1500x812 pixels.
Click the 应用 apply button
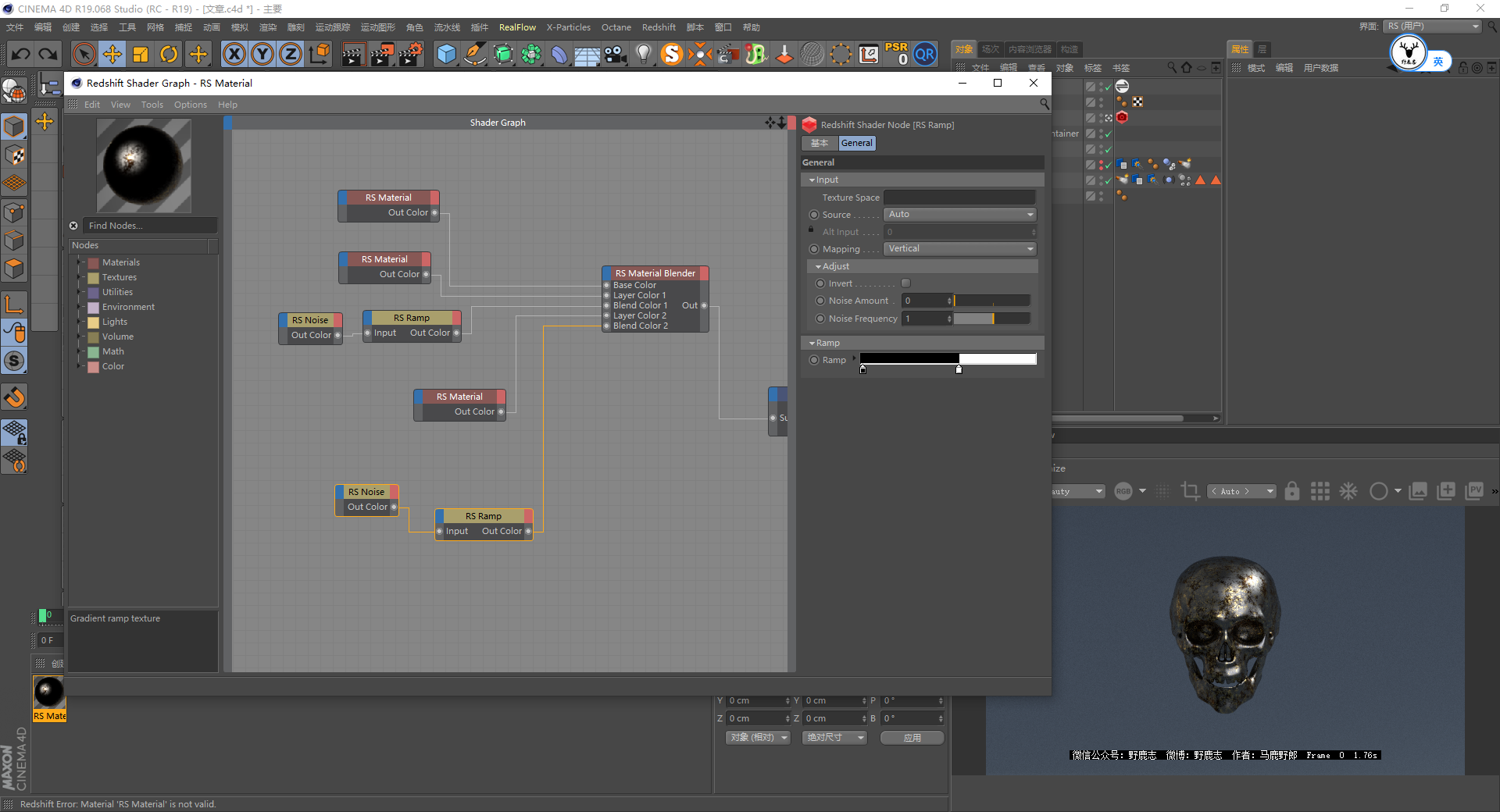point(912,738)
